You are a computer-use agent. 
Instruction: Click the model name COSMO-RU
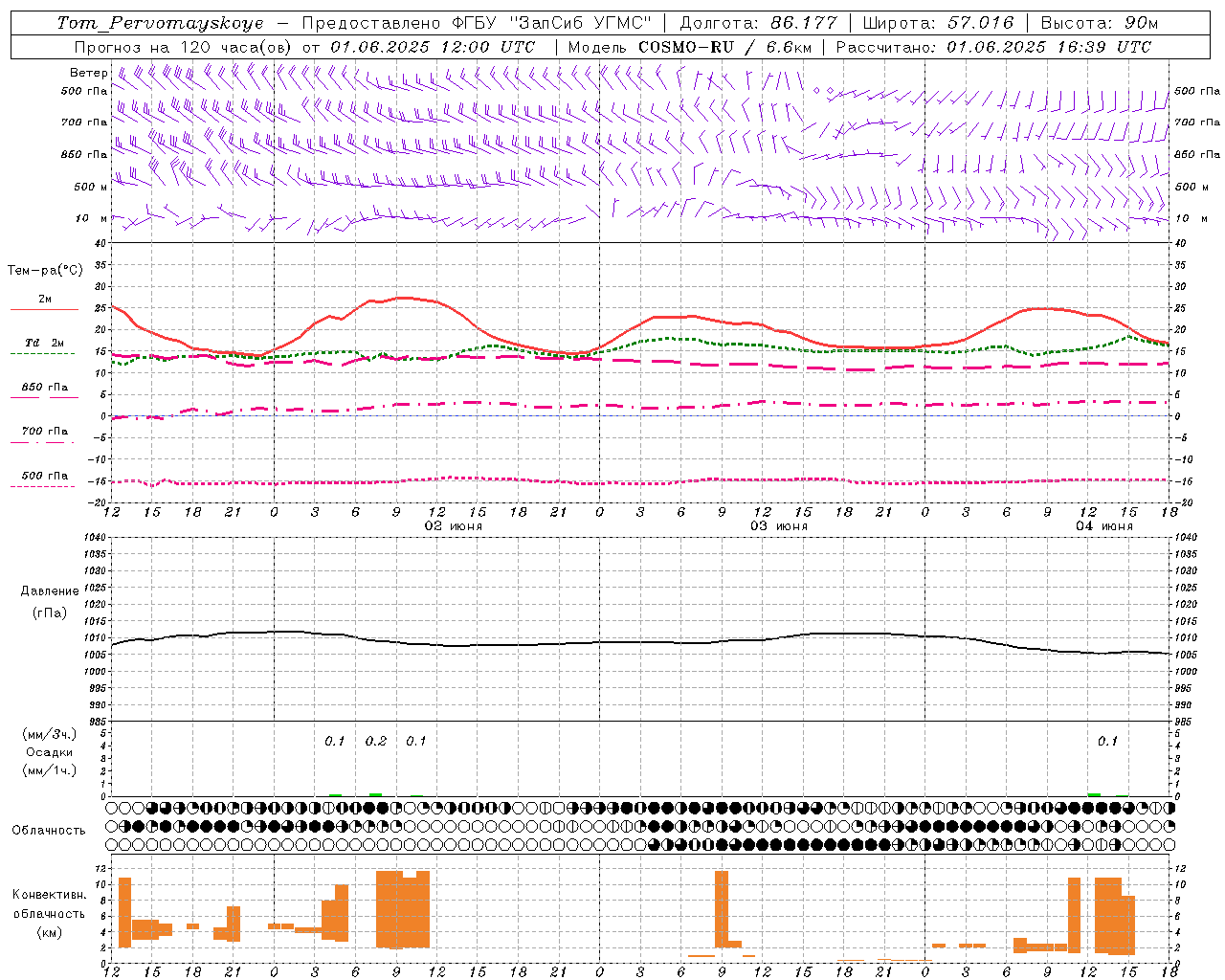[x=686, y=47]
